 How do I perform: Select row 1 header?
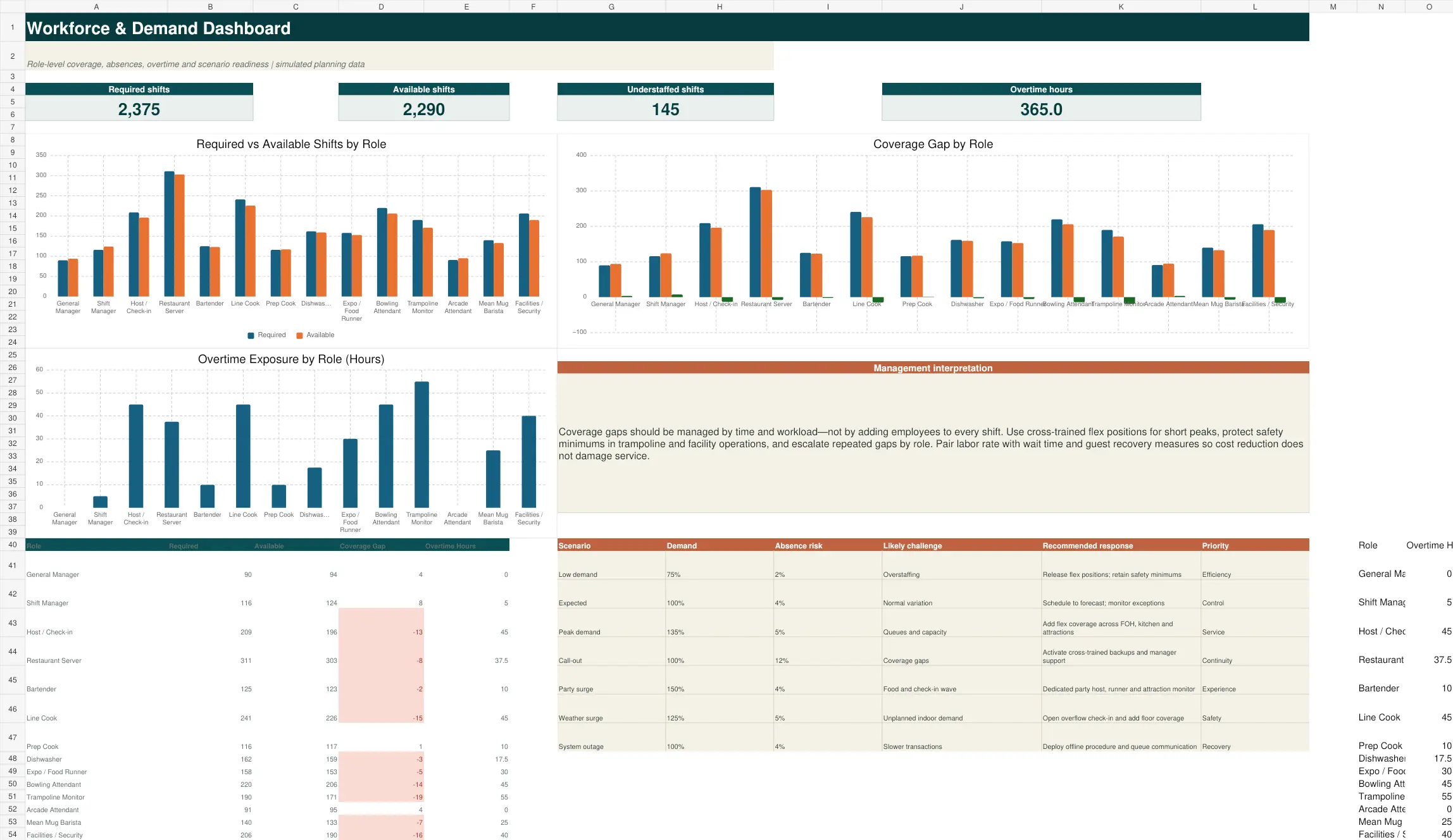12,27
